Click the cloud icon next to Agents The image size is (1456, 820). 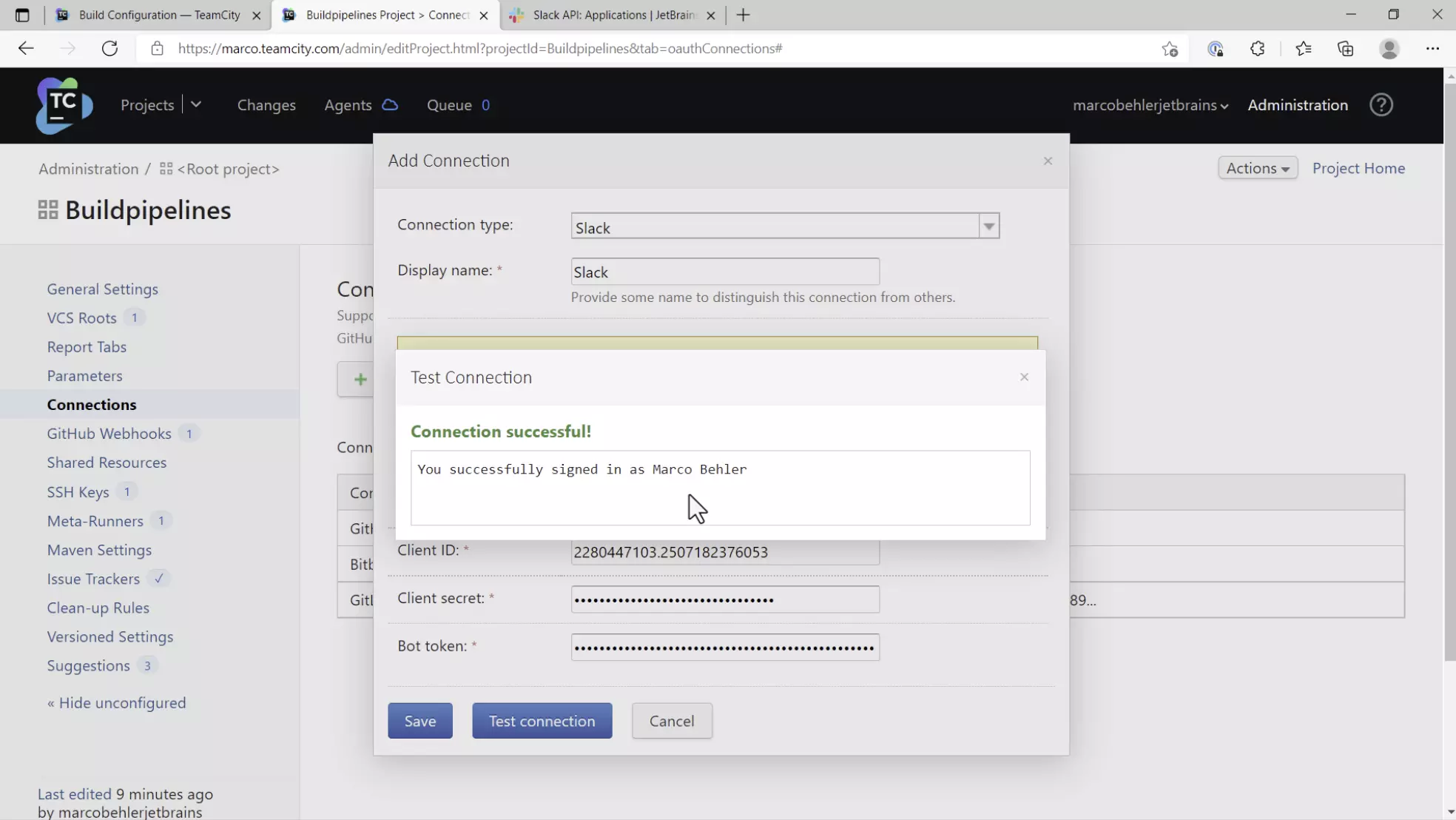pyautogui.click(x=390, y=104)
